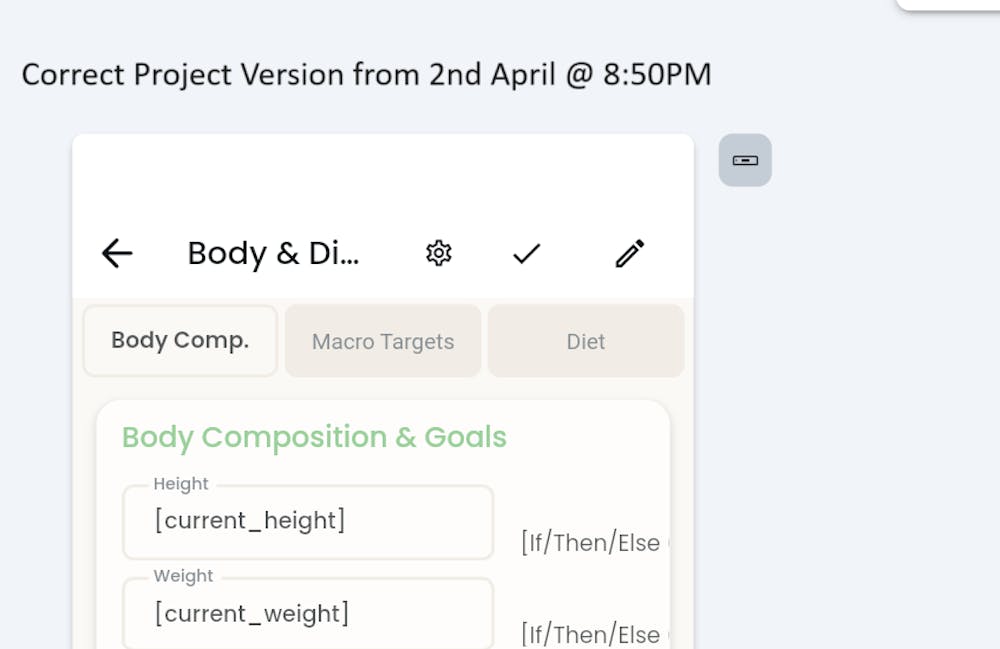Click the pencil edit icon

[x=629, y=254]
